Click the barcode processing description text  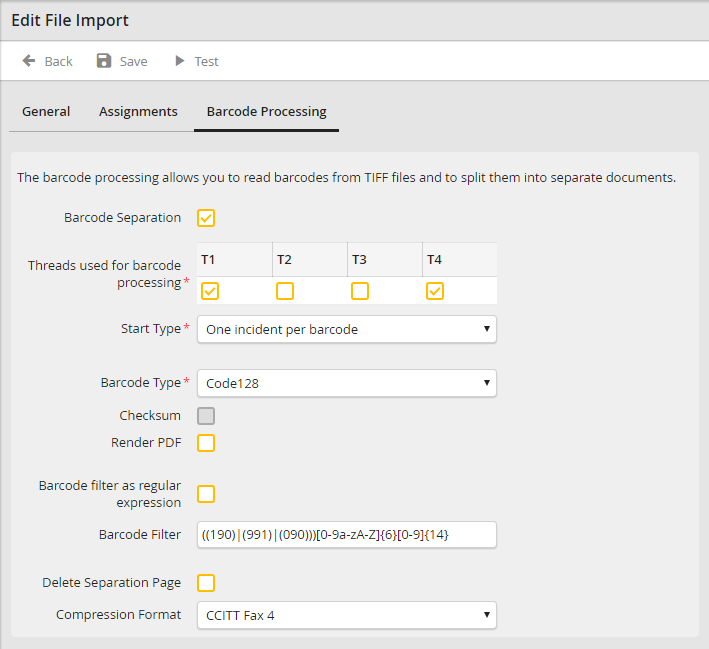coord(346,178)
